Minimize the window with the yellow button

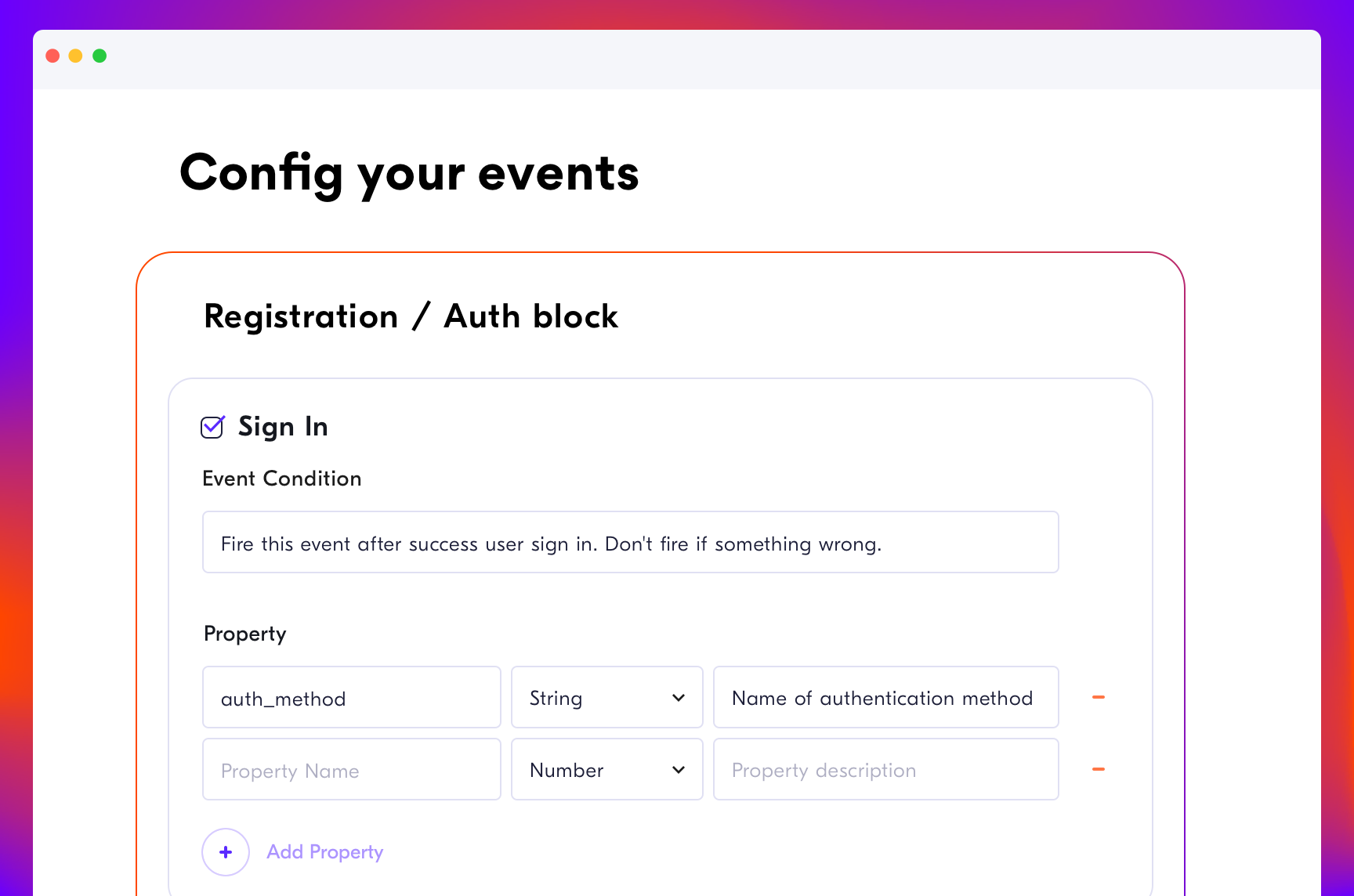[x=76, y=56]
